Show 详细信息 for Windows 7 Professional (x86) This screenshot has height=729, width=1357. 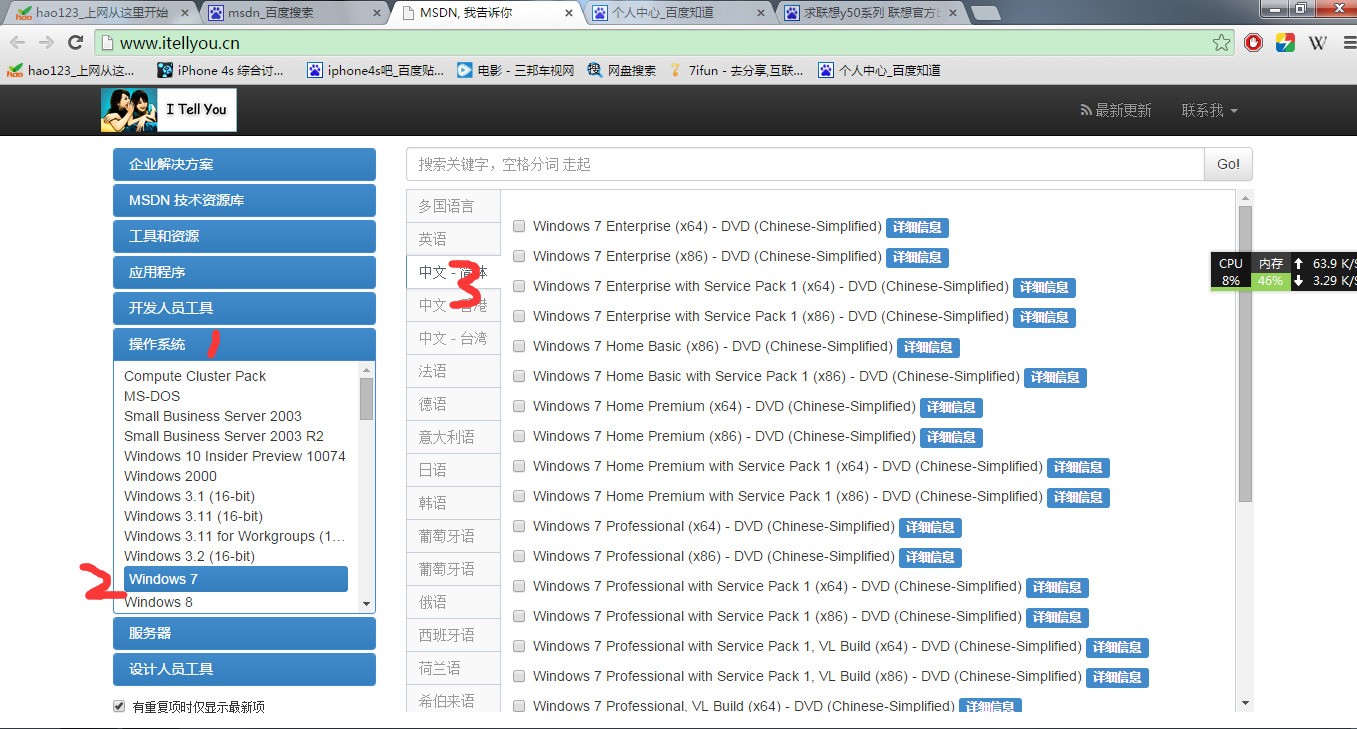930,557
